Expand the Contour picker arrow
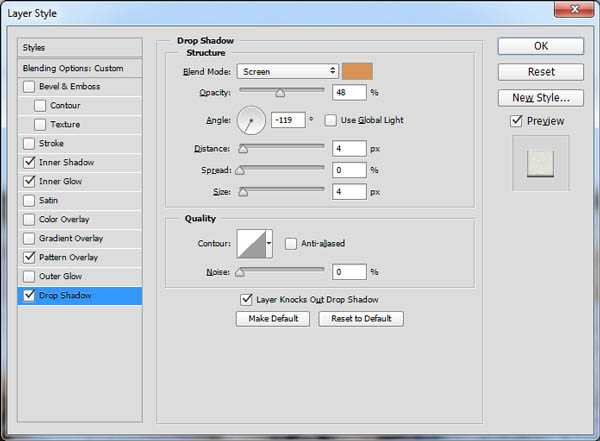This screenshot has width=600, height=441. (269, 243)
